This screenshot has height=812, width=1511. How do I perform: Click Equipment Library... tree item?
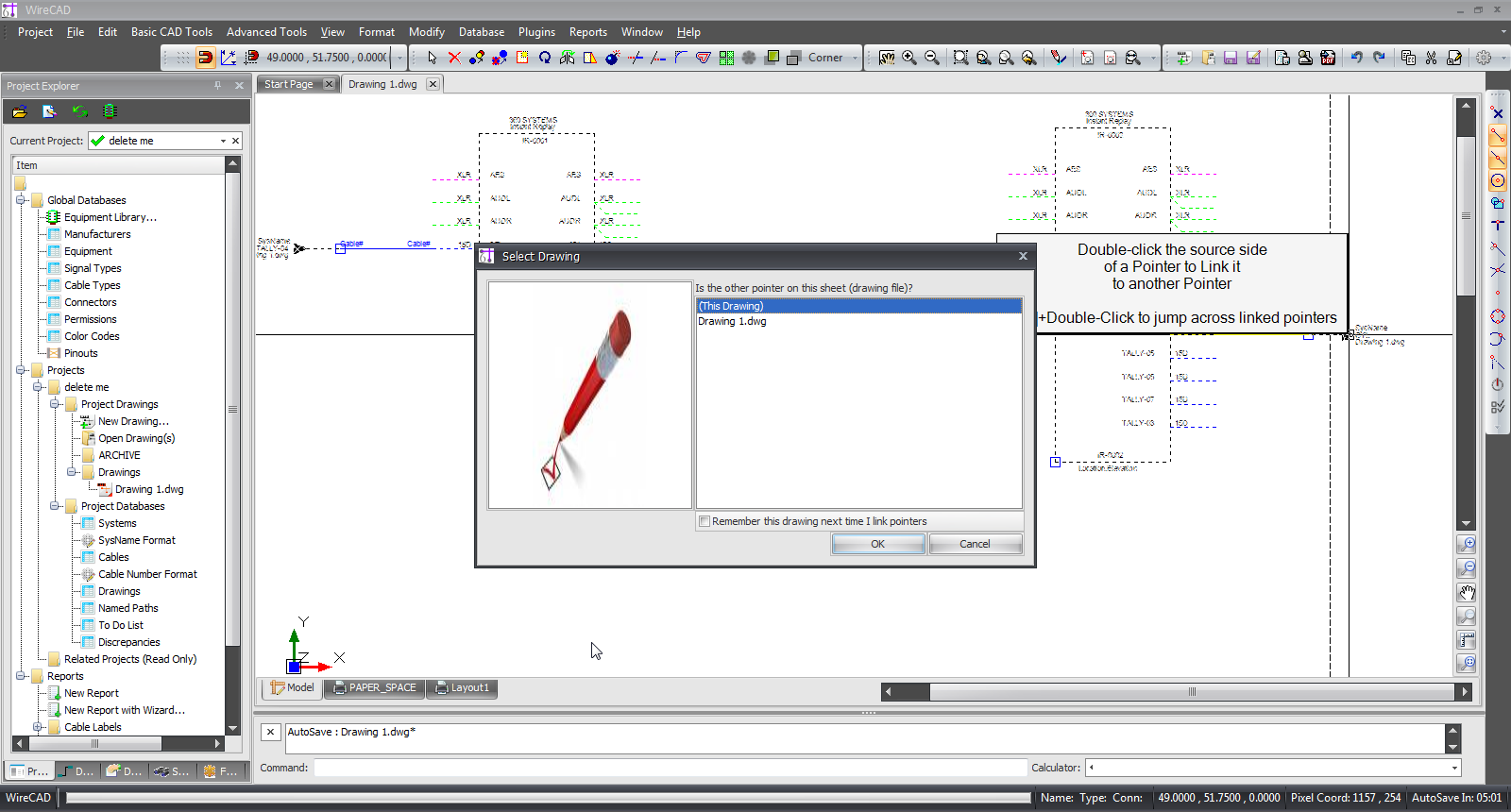click(110, 217)
